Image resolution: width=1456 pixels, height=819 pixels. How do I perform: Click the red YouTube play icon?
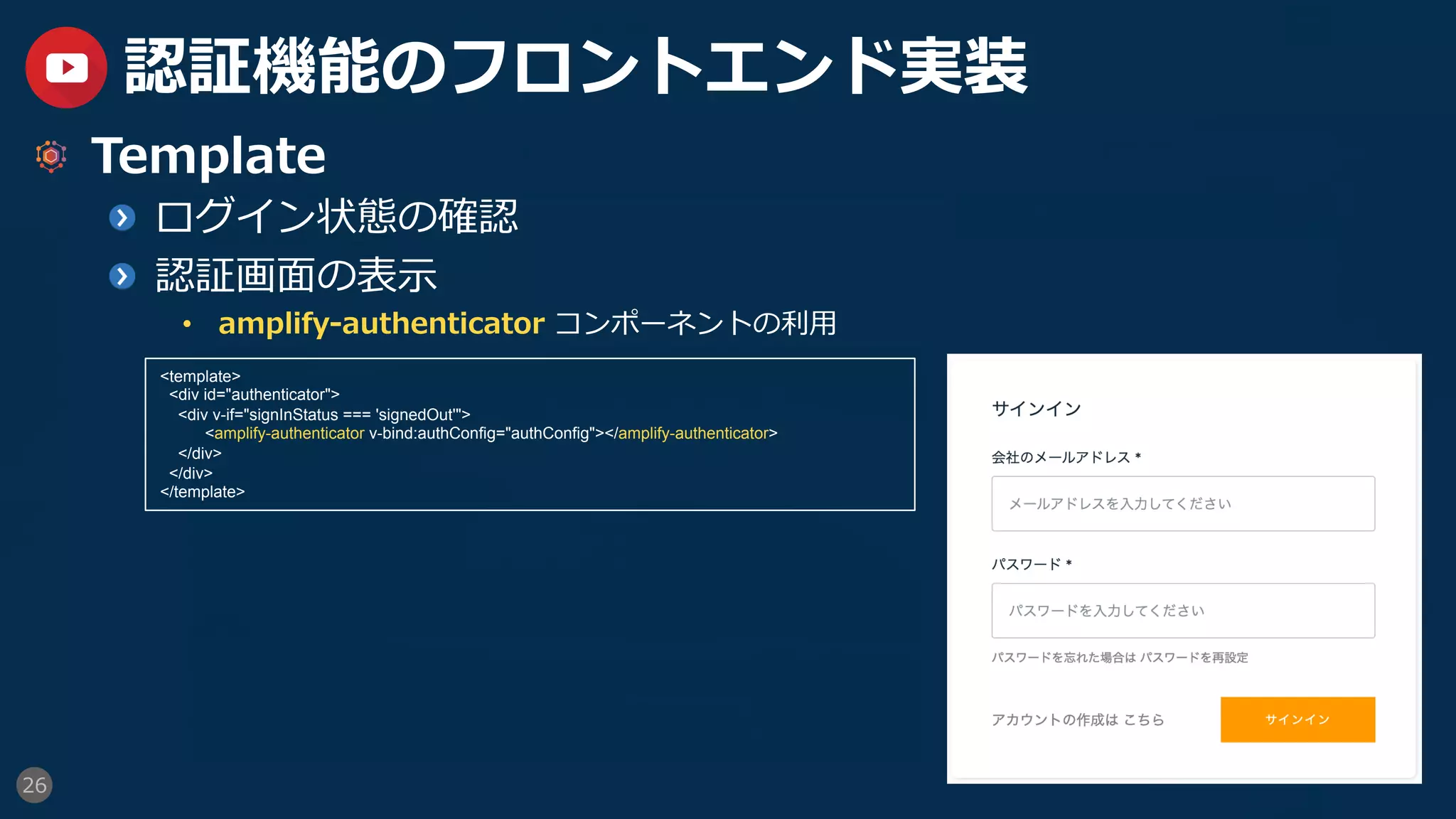pos(66,68)
